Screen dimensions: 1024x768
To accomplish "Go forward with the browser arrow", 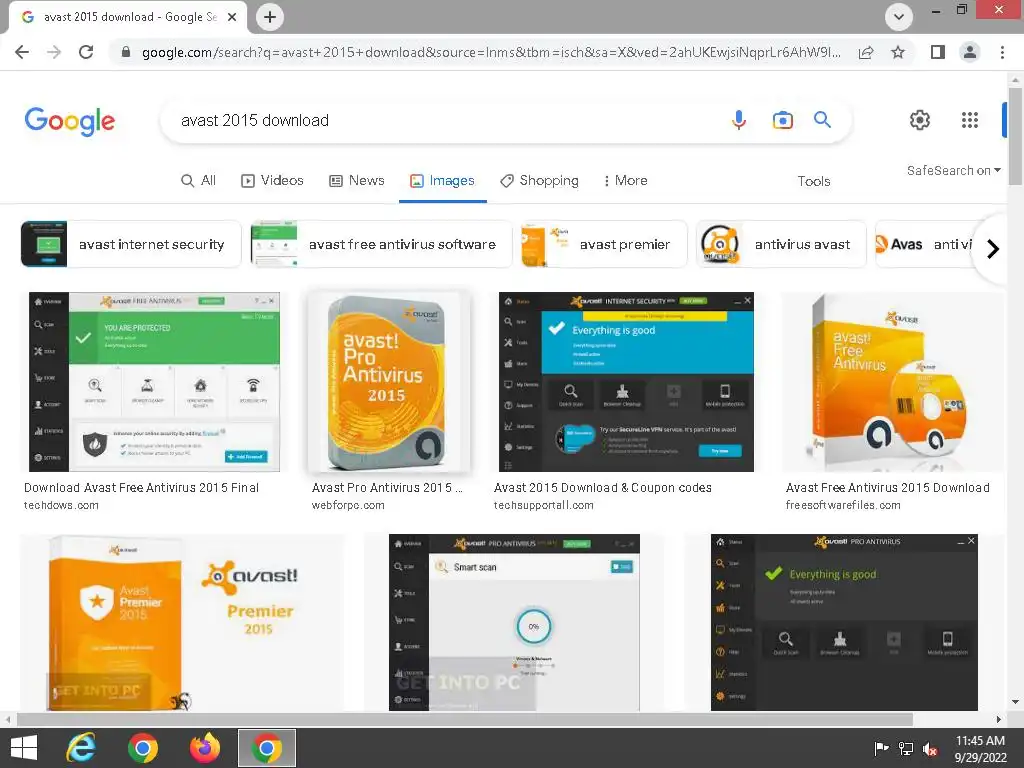I will pos(54,52).
